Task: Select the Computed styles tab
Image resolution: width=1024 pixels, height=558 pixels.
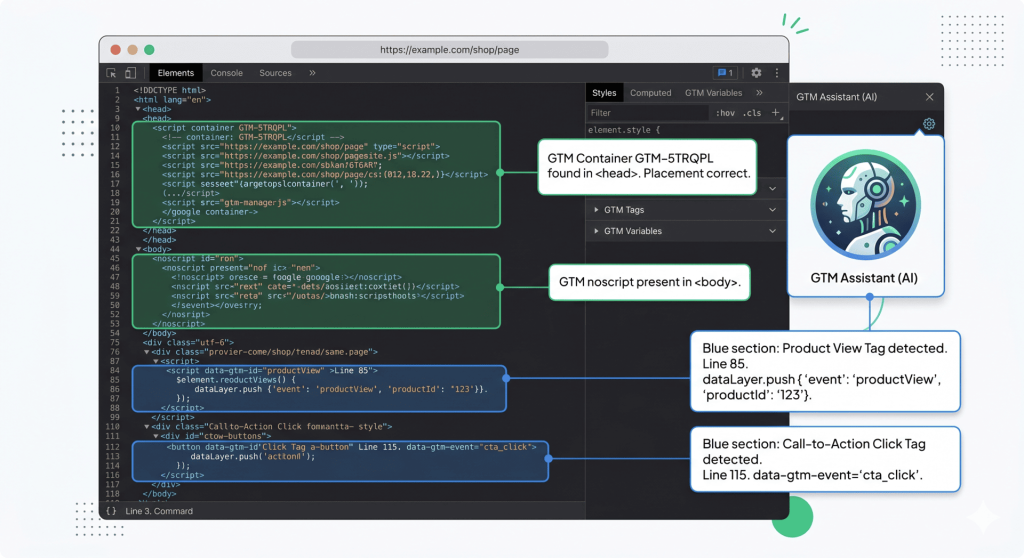Action: (x=650, y=93)
